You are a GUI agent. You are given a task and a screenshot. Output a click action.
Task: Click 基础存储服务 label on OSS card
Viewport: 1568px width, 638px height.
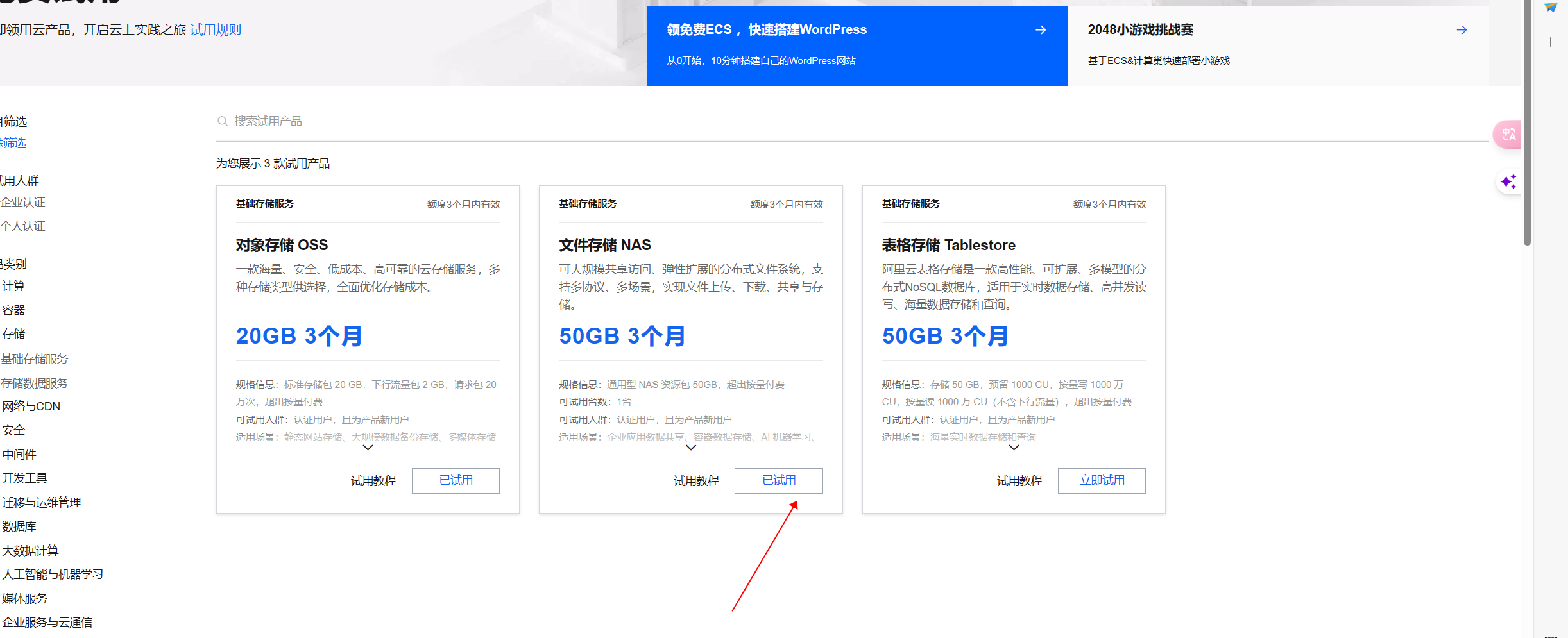tap(264, 204)
